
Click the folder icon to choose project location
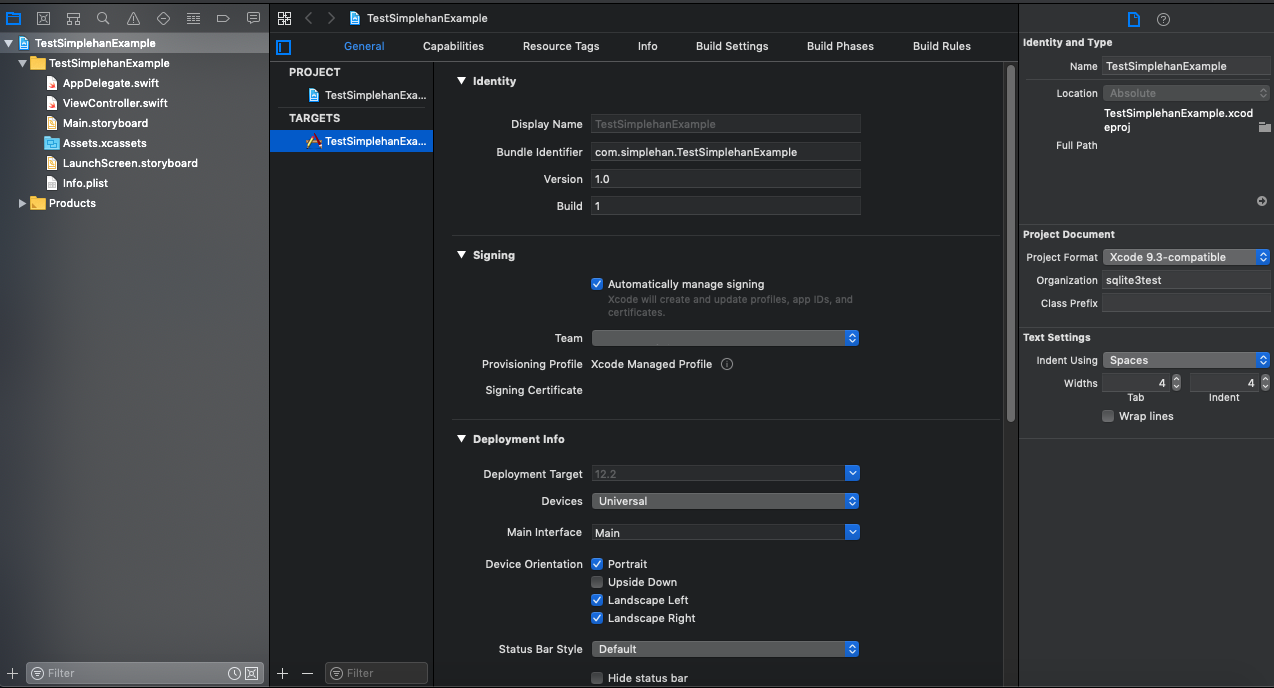coord(1264,127)
